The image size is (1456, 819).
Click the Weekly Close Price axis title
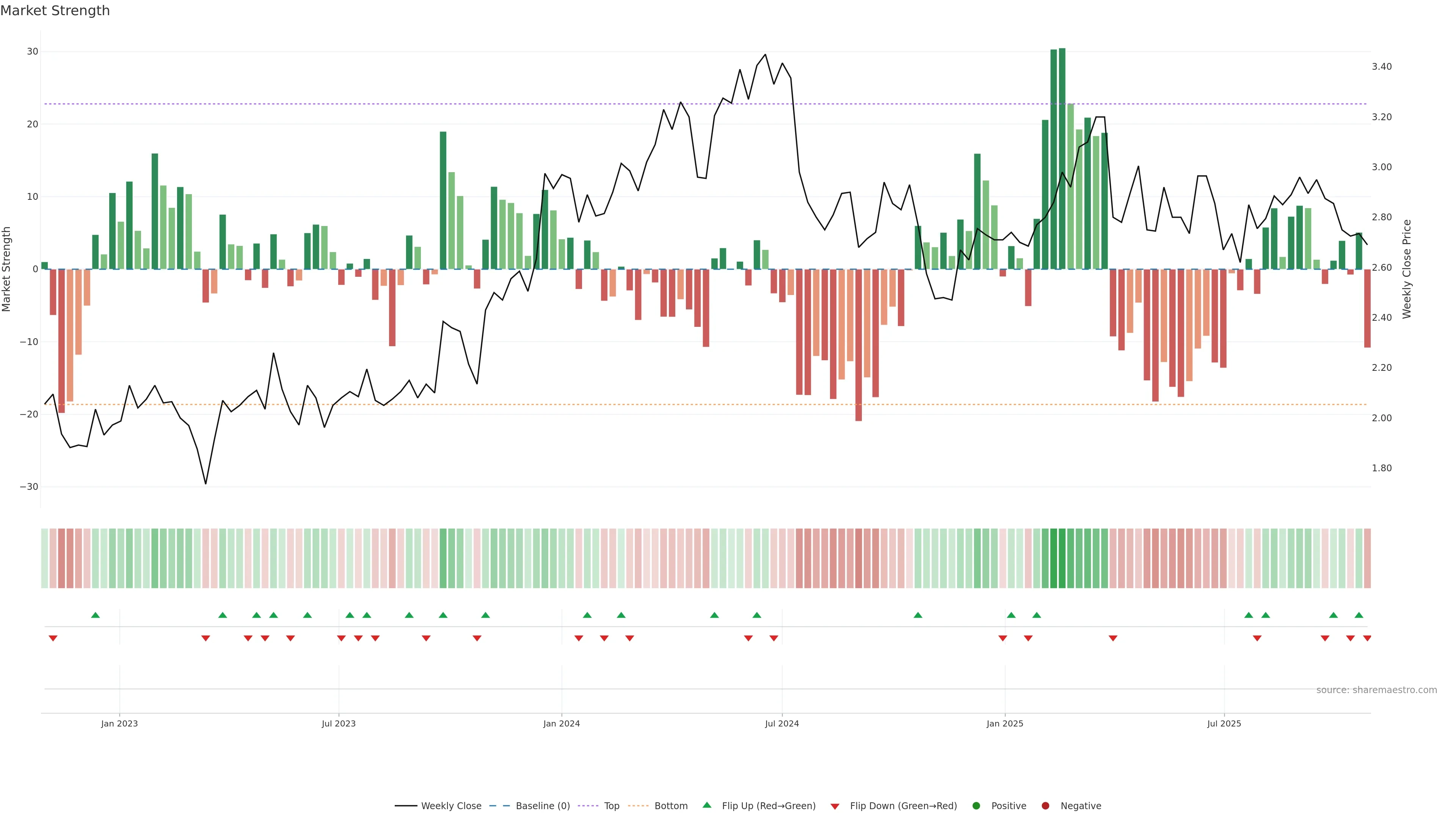click(1407, 269)
